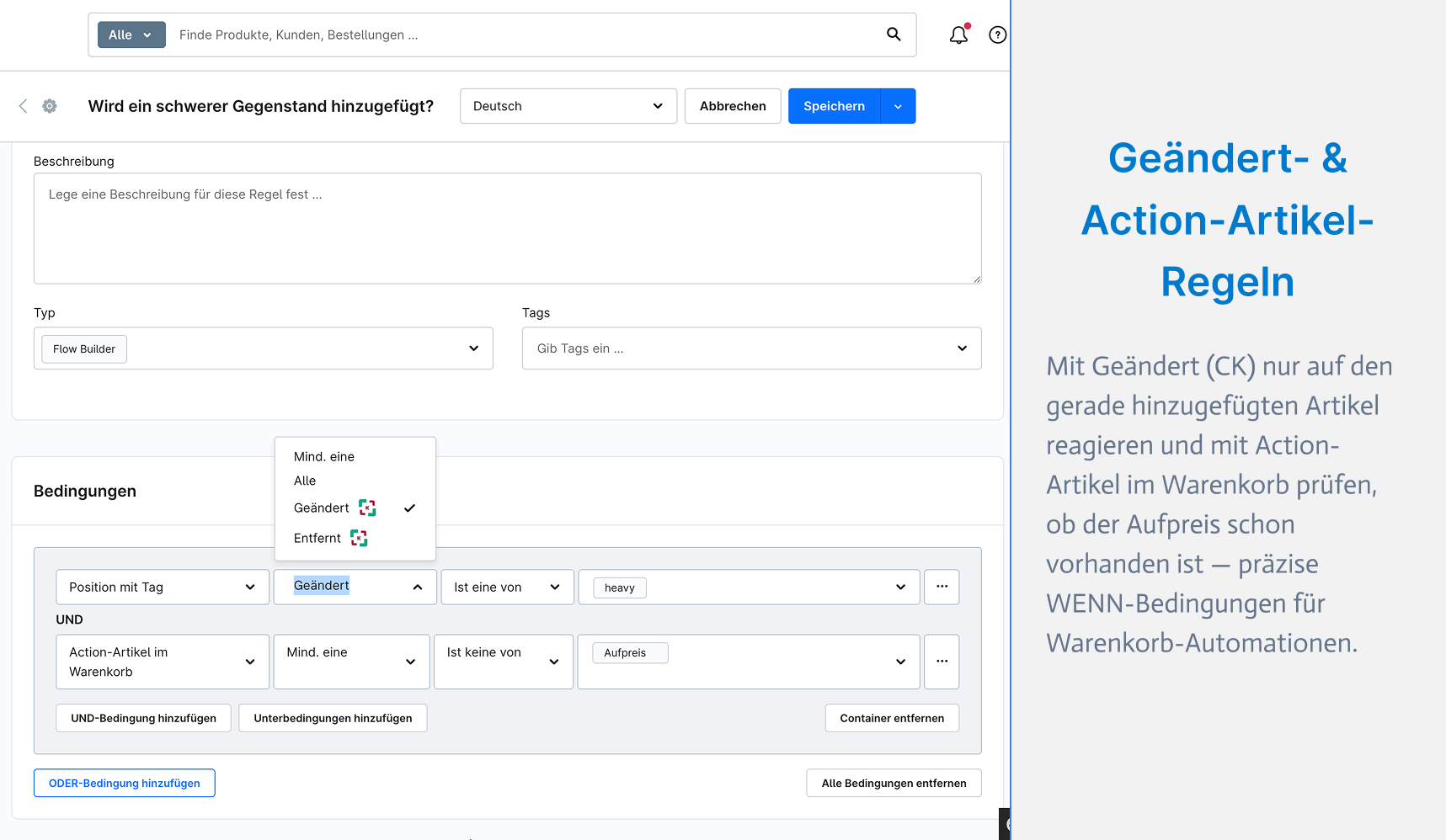Click Alle Bedingungen entfernen
This screenshot has width=1446, height=840.
click(894, 783)
